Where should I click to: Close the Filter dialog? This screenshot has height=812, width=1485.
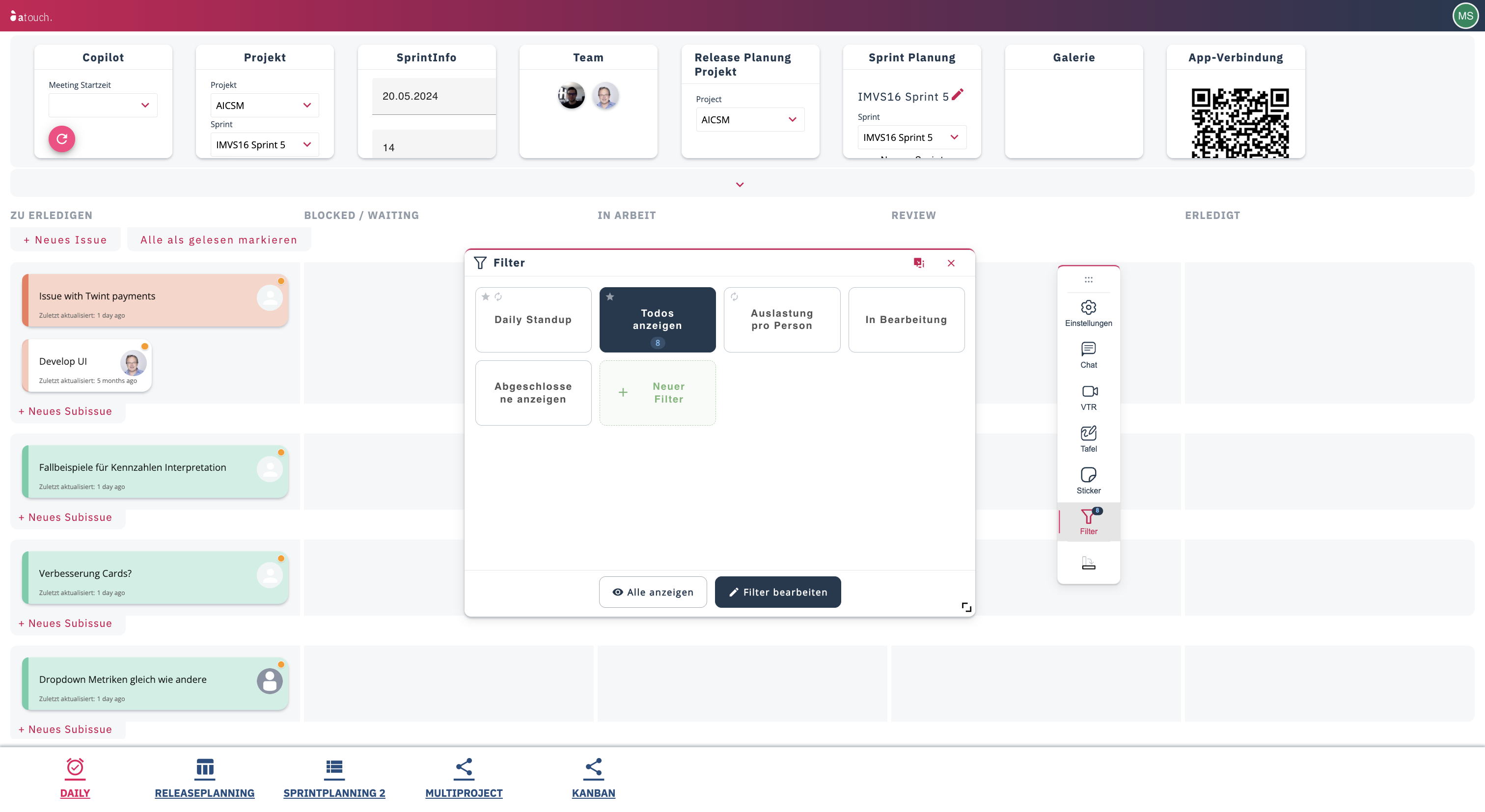pyautogui.click(x=951, y=263)
